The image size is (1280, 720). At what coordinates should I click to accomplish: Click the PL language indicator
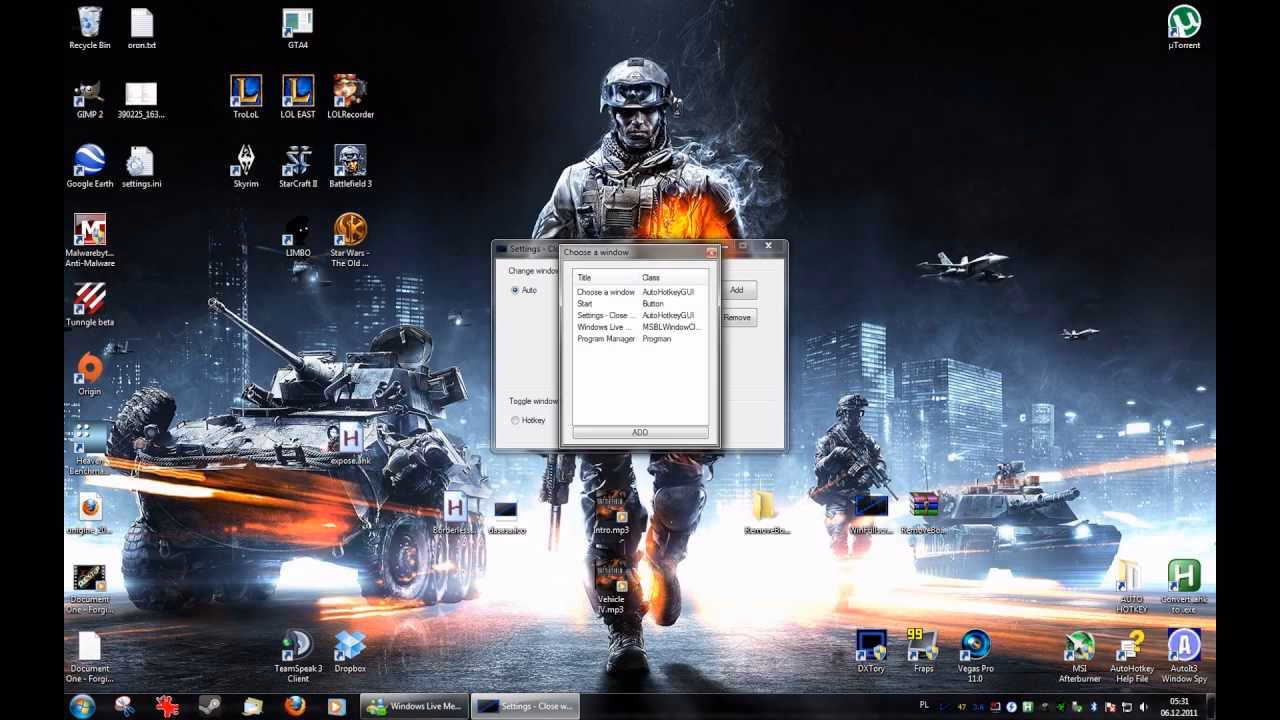924,705
